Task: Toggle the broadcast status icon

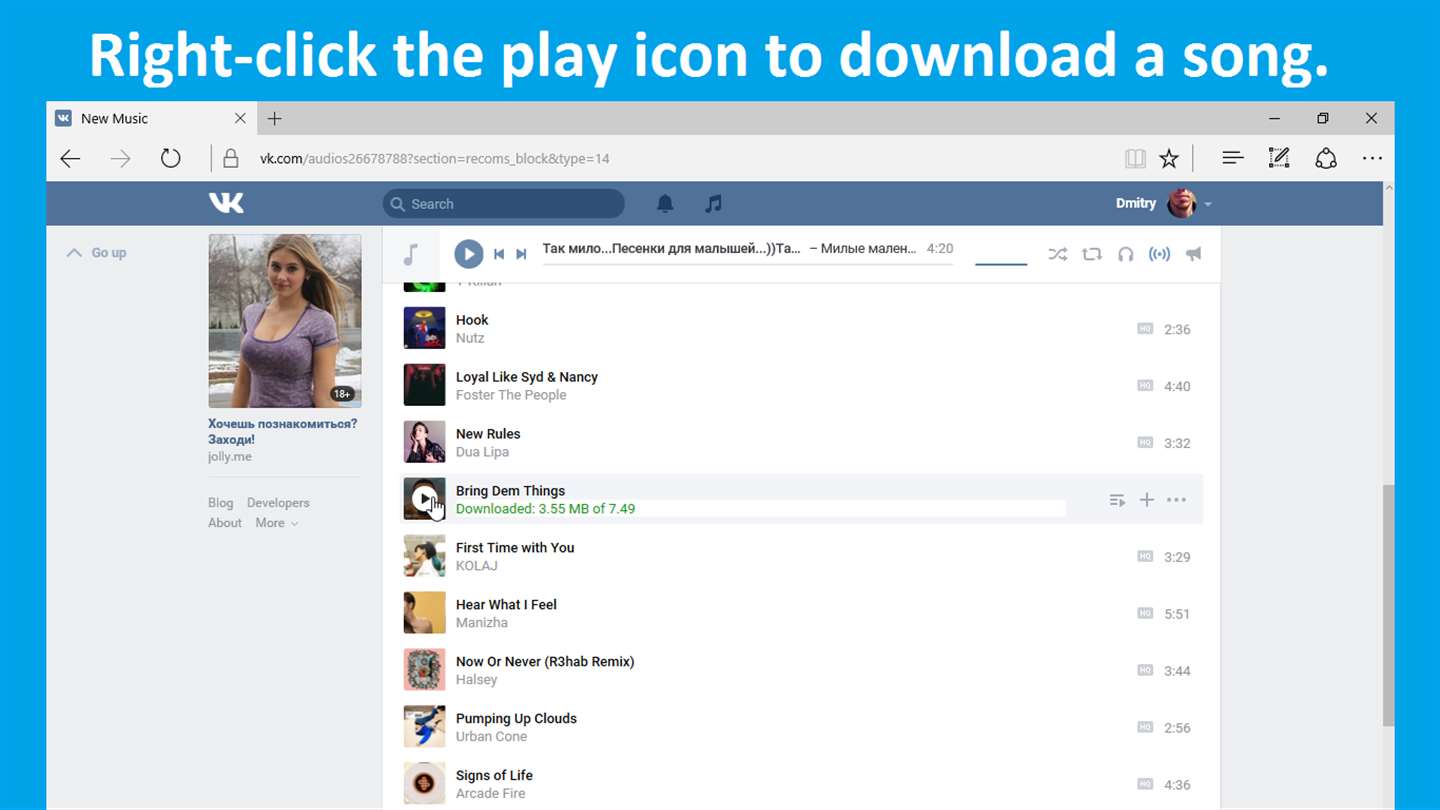Action: [1159, 254]
